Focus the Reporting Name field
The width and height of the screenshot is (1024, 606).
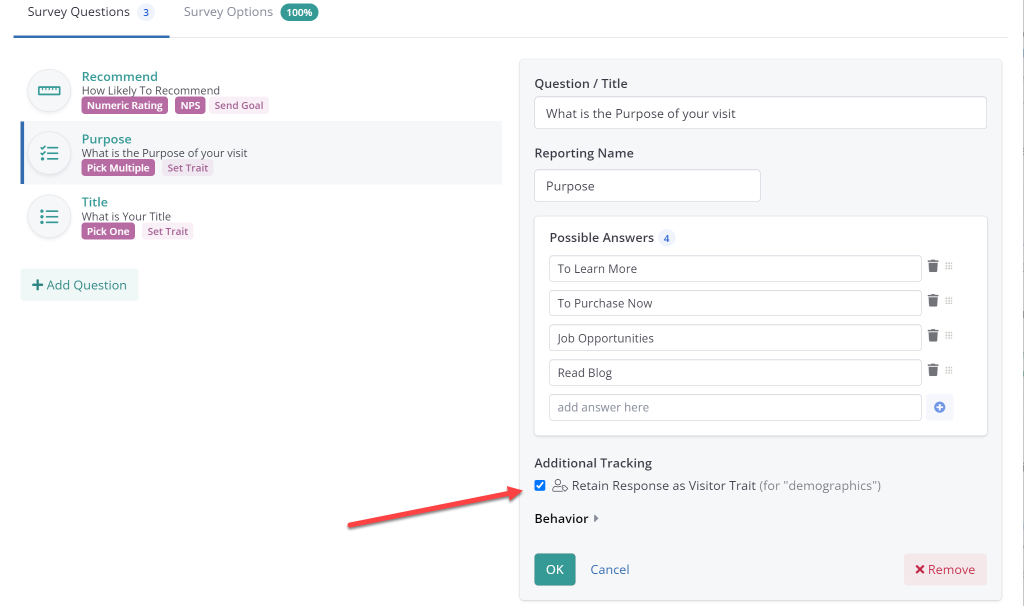point(647,186)
